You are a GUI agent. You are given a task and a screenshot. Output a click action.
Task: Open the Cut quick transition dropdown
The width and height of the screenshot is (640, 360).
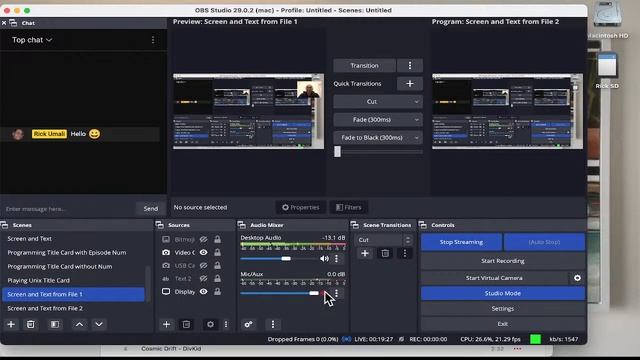[x=378, y=102]
